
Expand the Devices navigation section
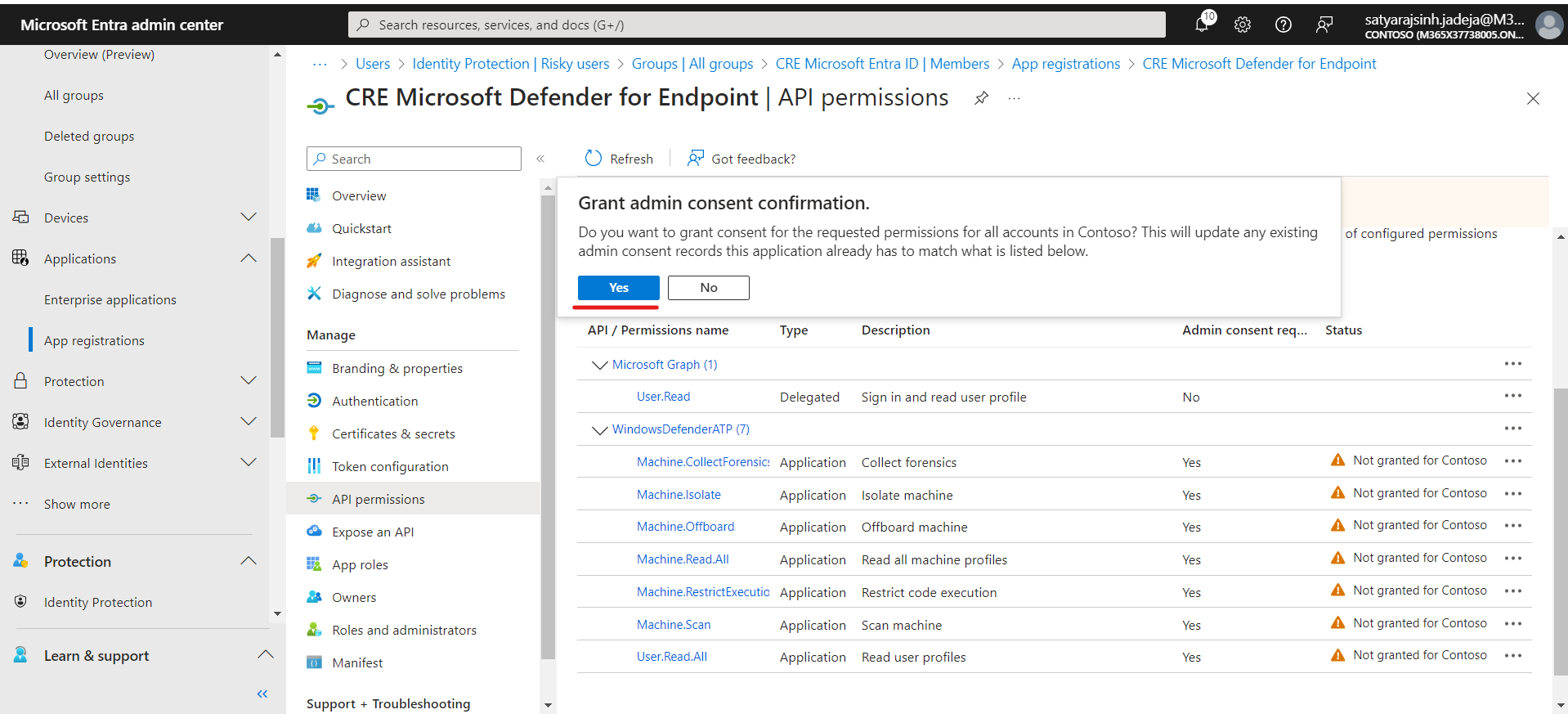[249, 217]
